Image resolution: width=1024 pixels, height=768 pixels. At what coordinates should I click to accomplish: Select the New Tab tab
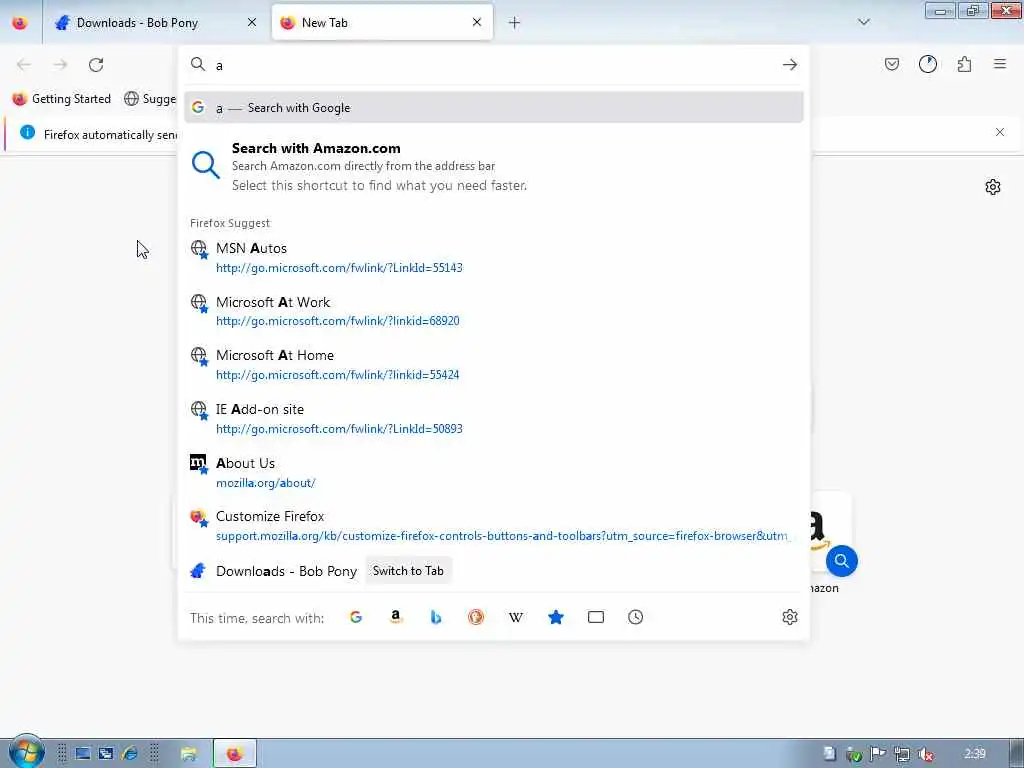pyautogui.click(x=382, y=23)
